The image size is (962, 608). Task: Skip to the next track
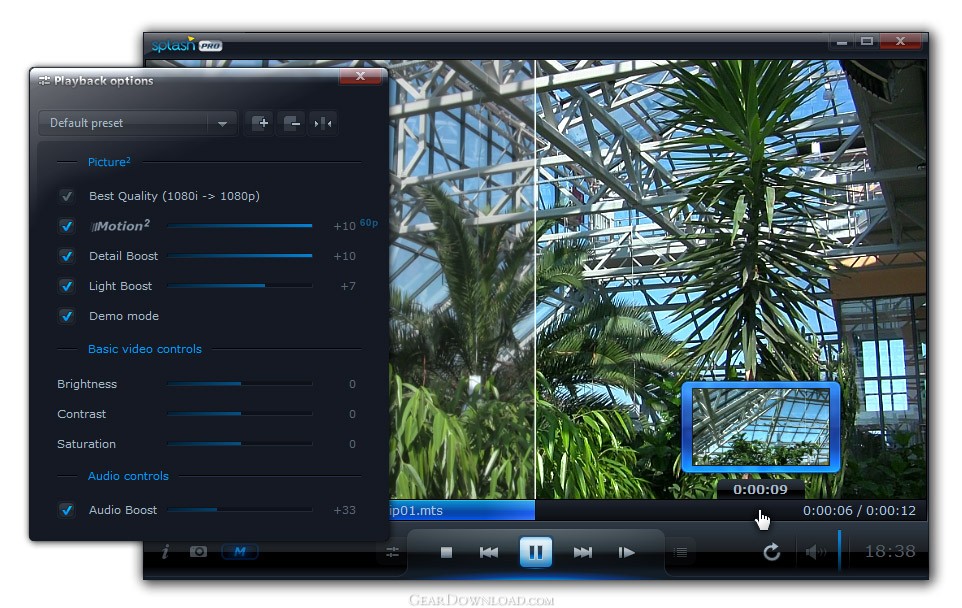tap(582, 553)
